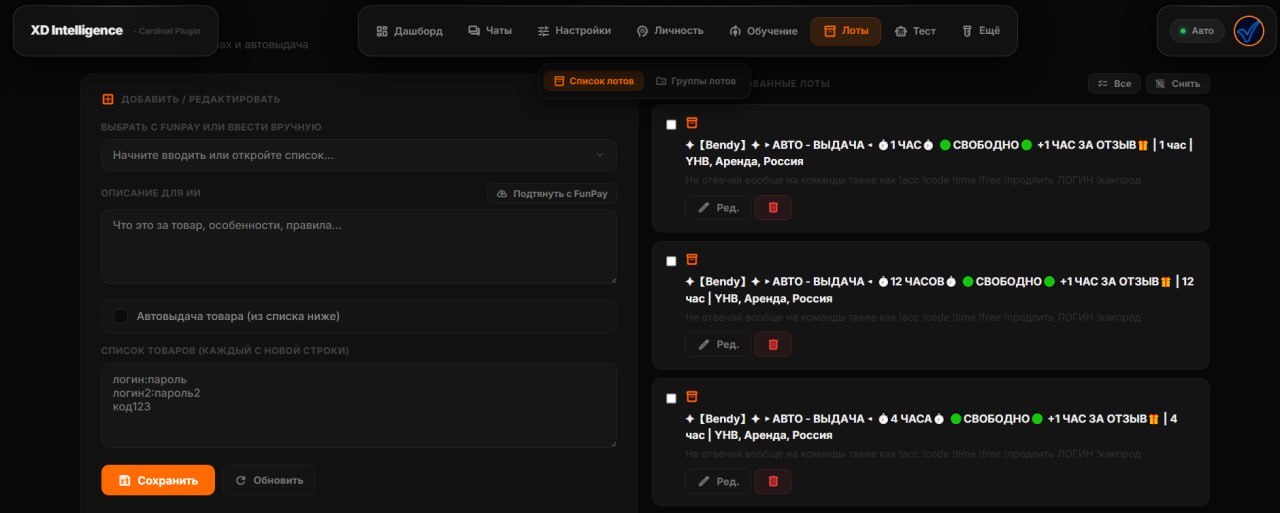Open the Тест tab
This screenshot has height=513, width=1280.
tap(915, 31)
